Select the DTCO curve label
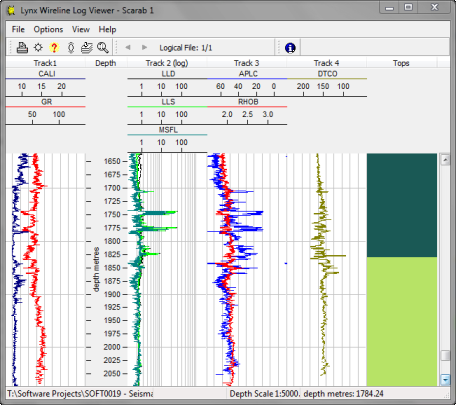 [327, 74]
